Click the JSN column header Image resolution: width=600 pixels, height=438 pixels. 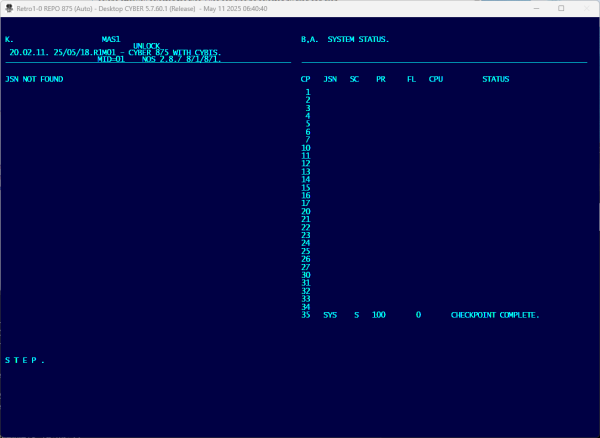(x=330, y=78)
